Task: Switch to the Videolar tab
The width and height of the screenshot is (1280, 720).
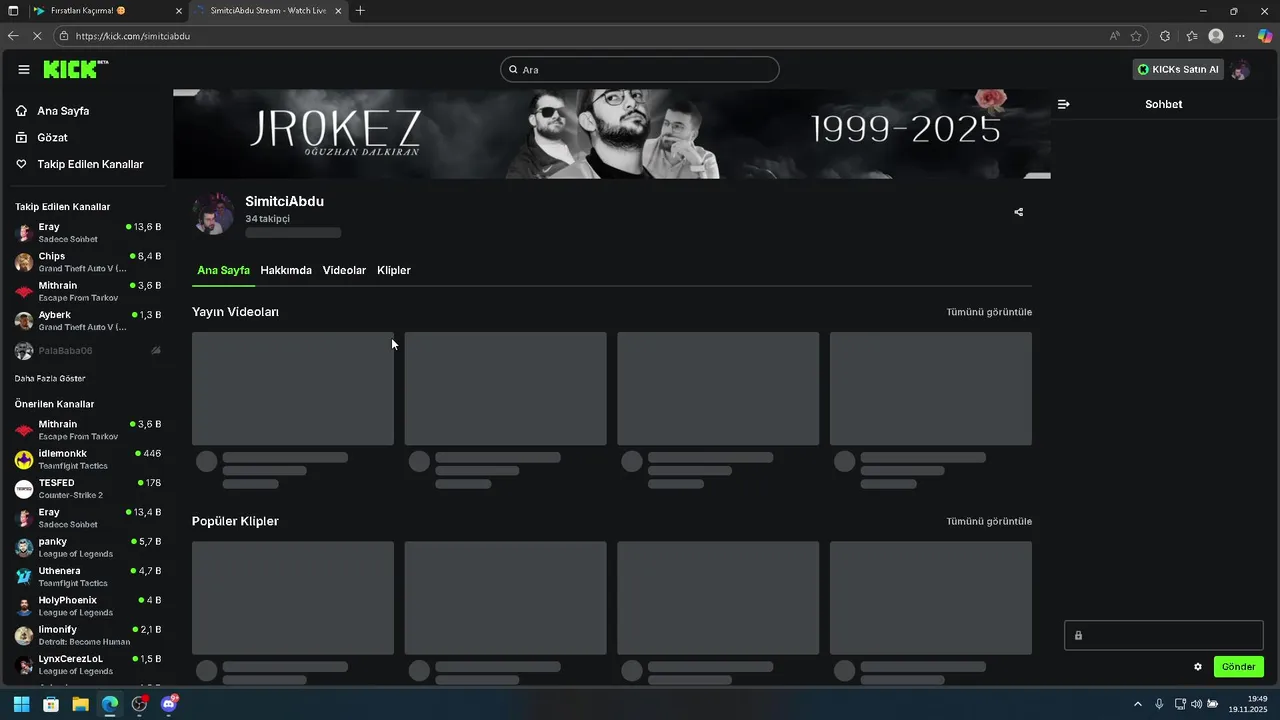Action: click(344, 270)
